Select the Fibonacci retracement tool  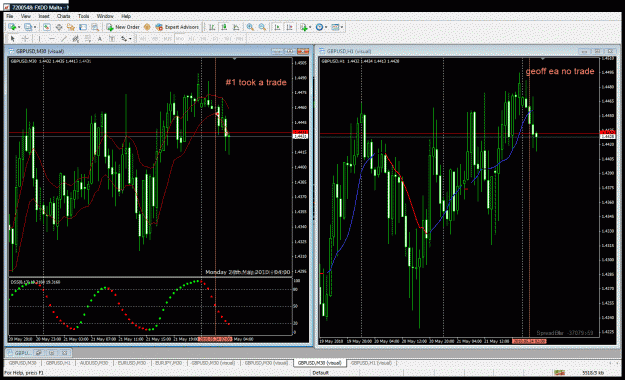[87, 39]
